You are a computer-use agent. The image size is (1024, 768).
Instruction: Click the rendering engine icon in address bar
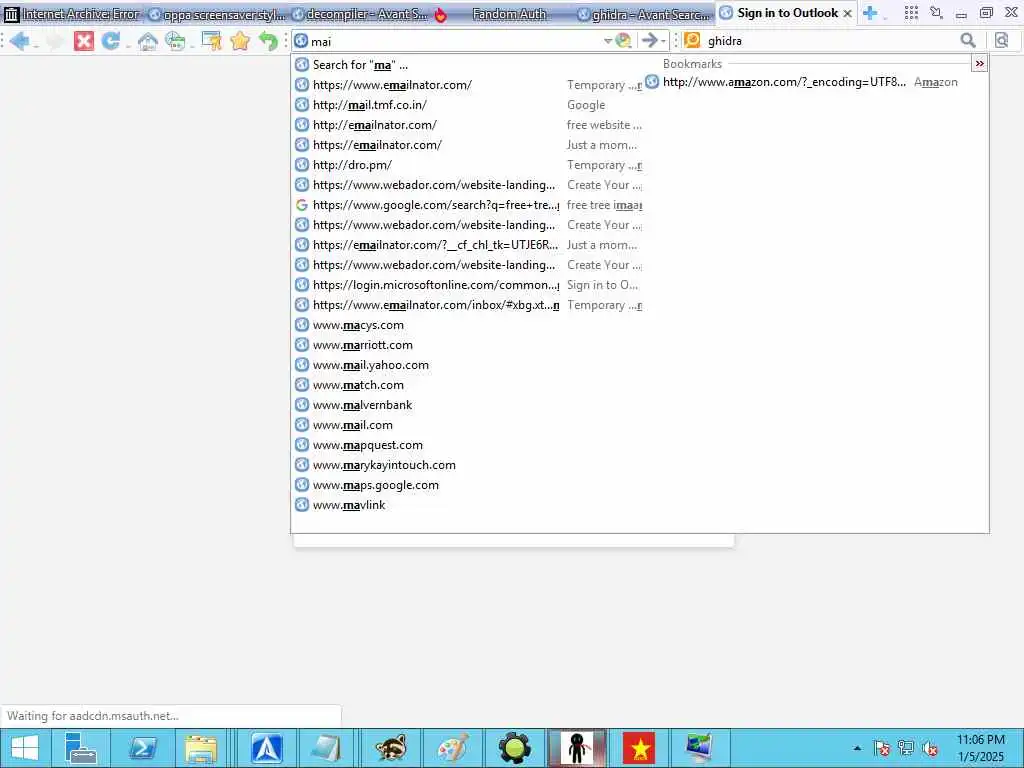pos(624,40)
